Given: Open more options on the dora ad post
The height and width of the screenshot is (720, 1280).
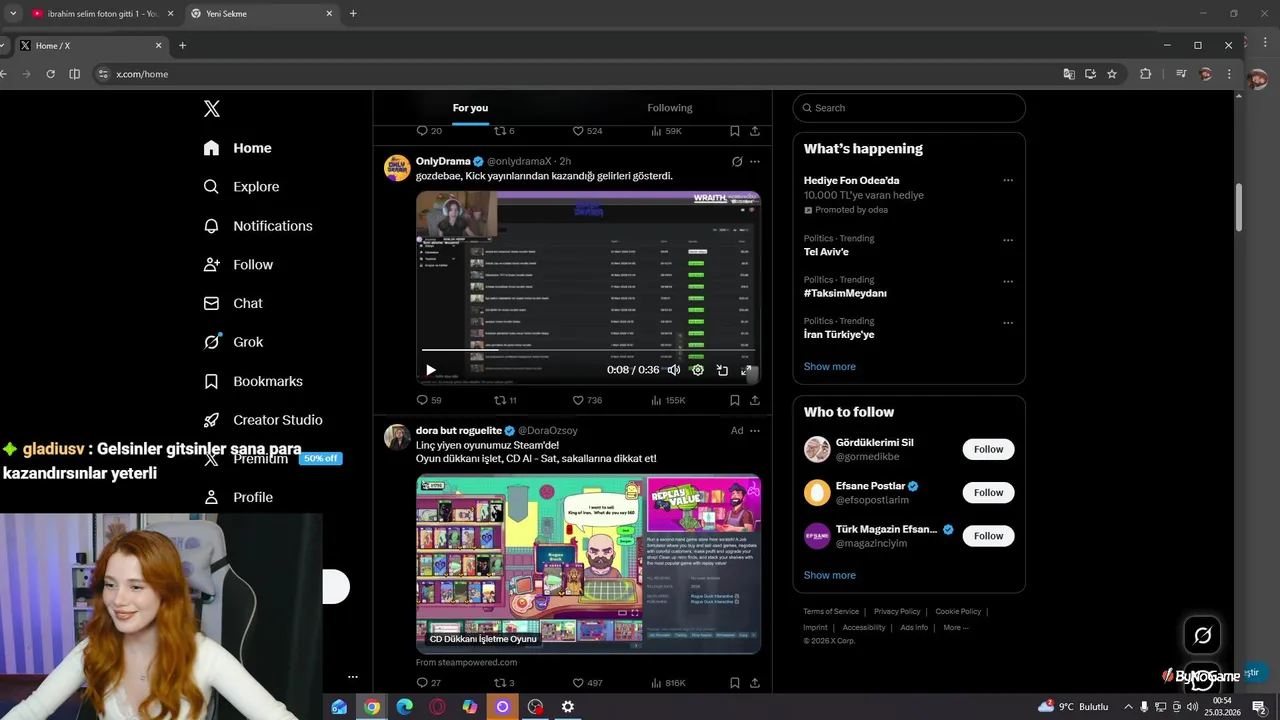Looking at the screenshot, I should click(x=755, y=431).
